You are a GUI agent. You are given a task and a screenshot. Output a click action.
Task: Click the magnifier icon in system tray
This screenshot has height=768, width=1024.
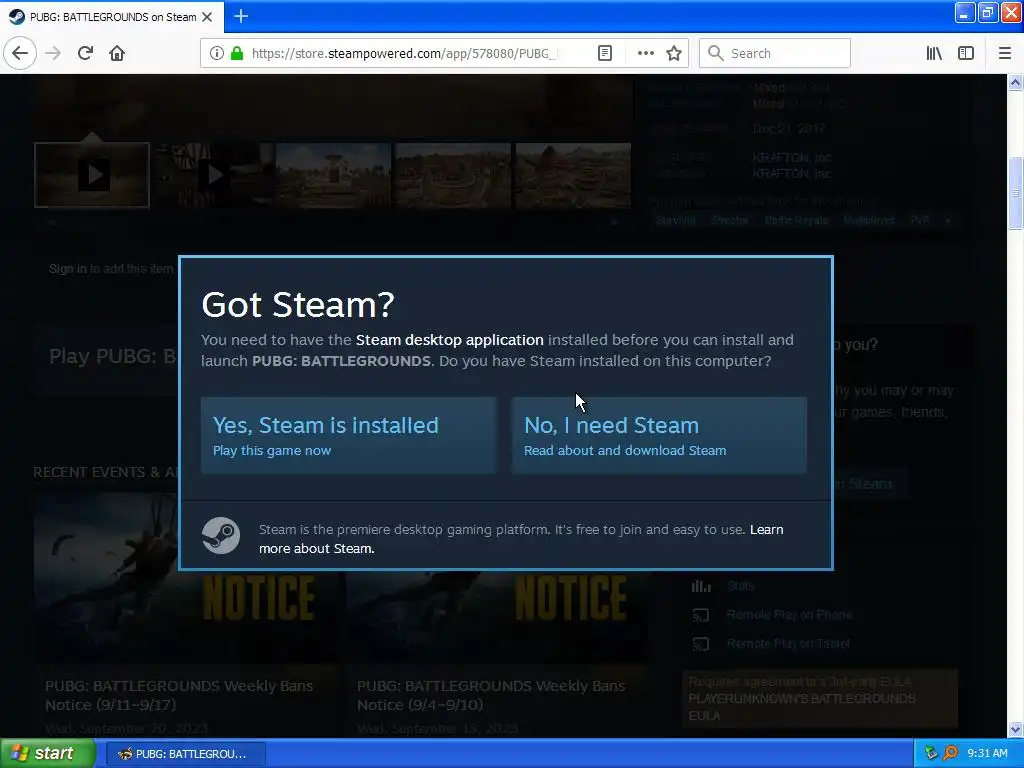(950, 753)
